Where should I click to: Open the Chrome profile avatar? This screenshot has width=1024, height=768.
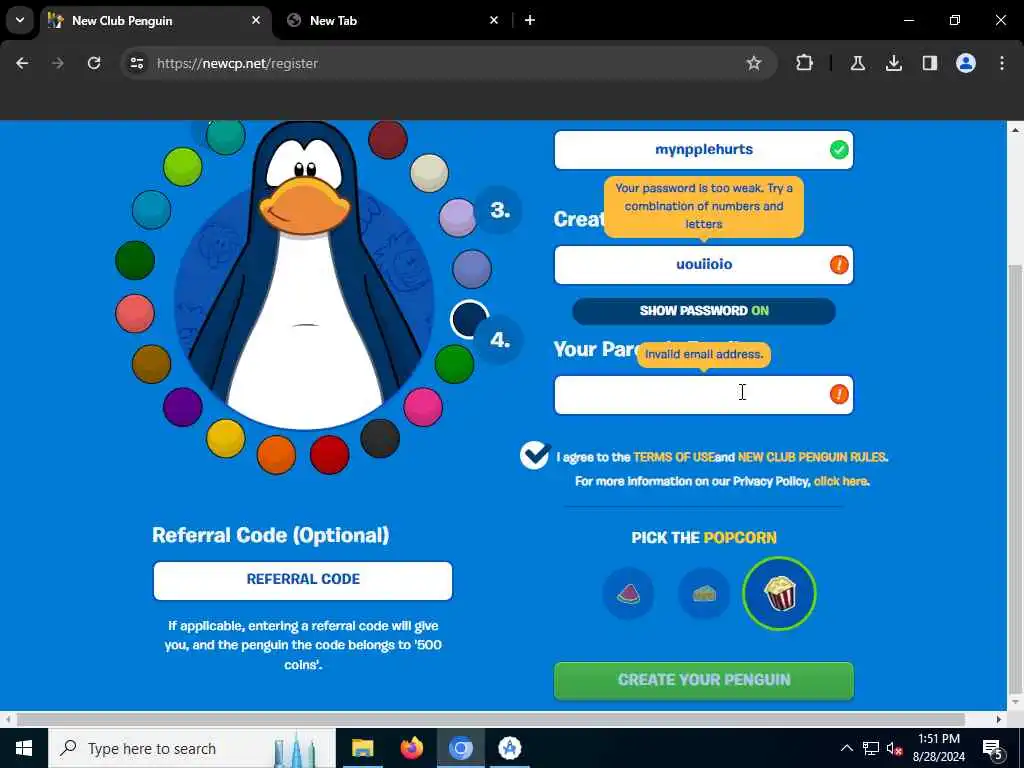point(966,63)
